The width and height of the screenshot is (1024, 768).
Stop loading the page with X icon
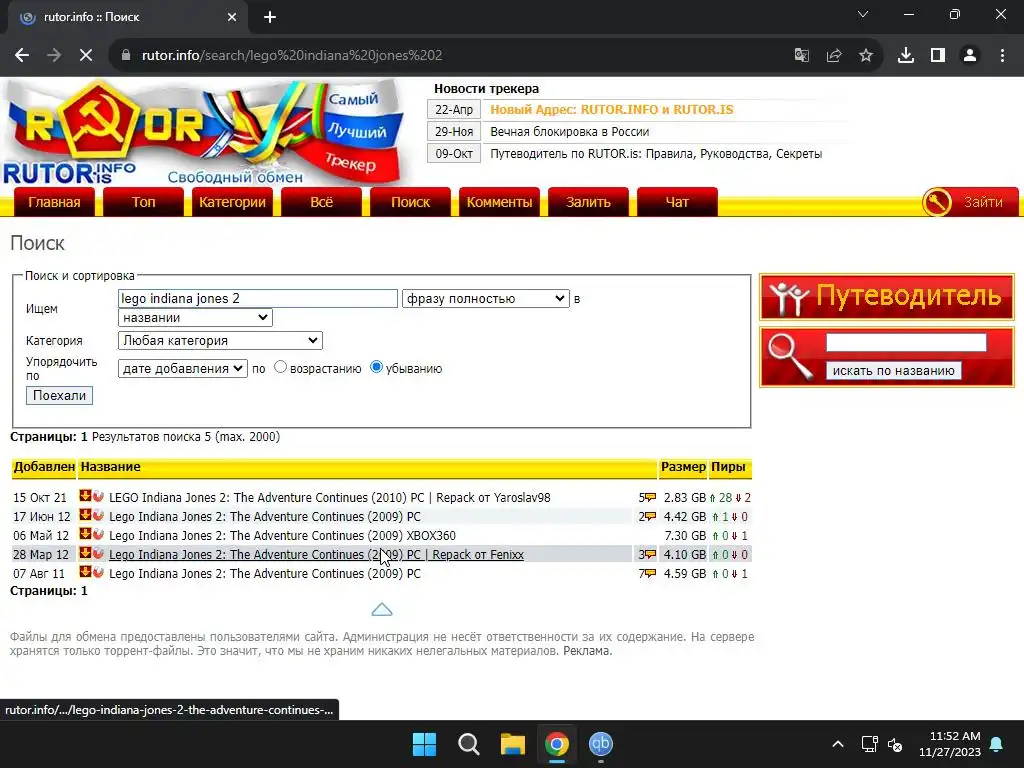86,56
